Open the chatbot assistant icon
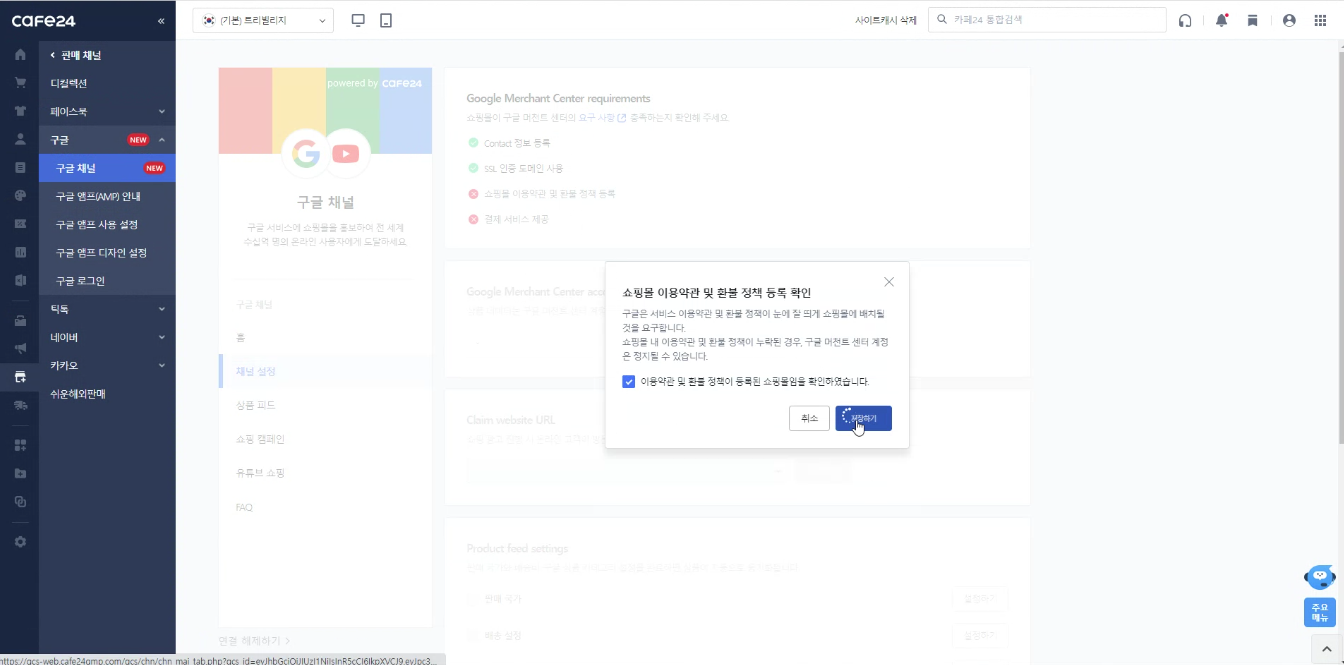 pyautogui.click(x=1320, y=578)
